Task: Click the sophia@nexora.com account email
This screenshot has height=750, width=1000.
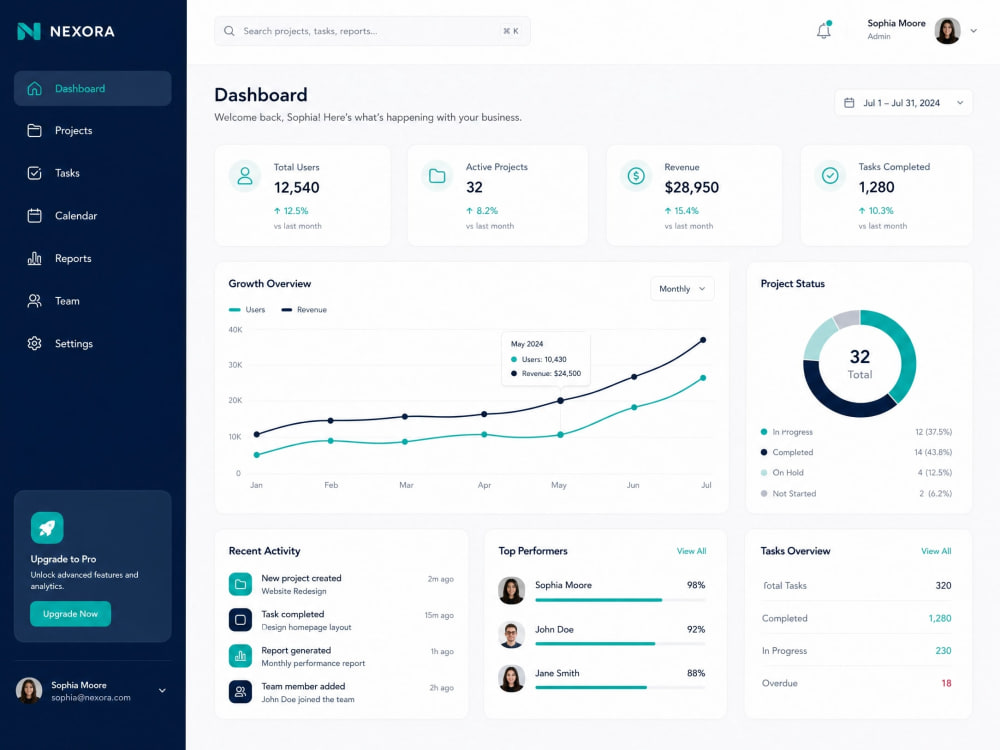Action: tap(91, 698)
